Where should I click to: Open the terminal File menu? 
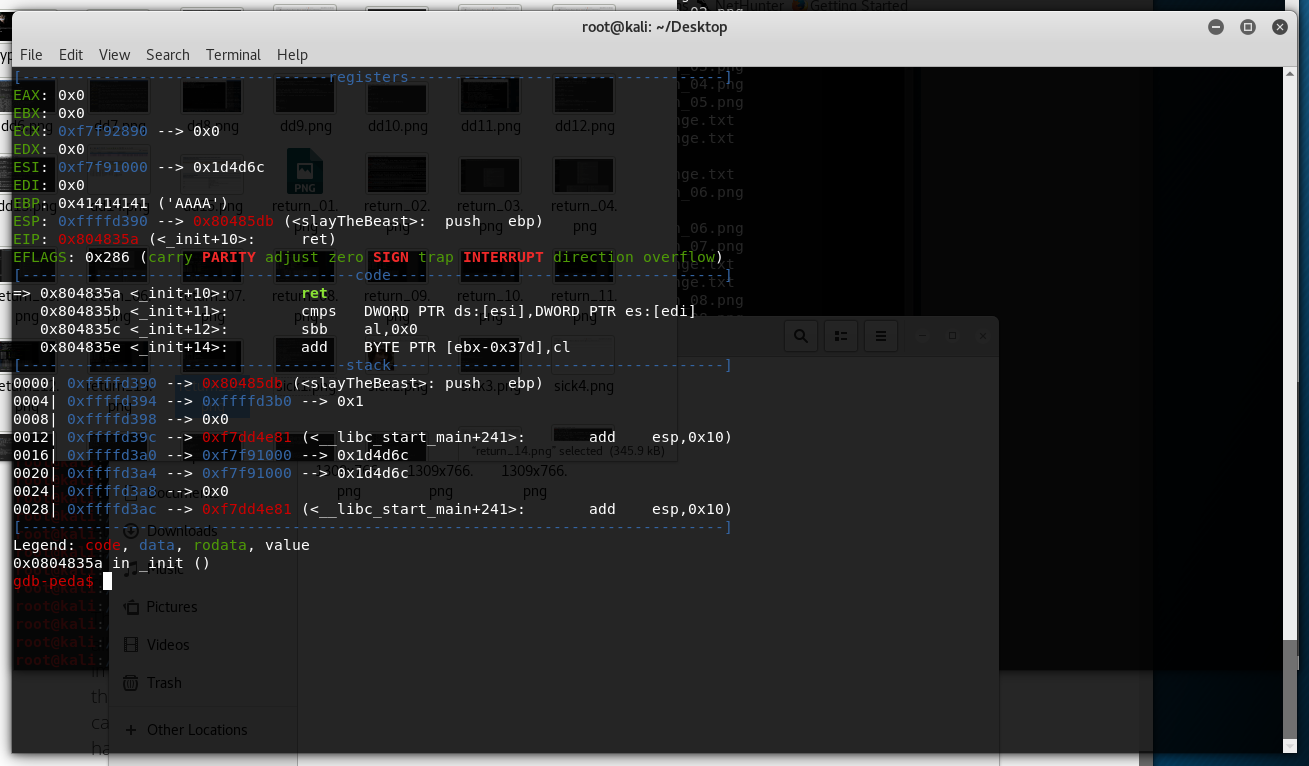coord(31,55)
